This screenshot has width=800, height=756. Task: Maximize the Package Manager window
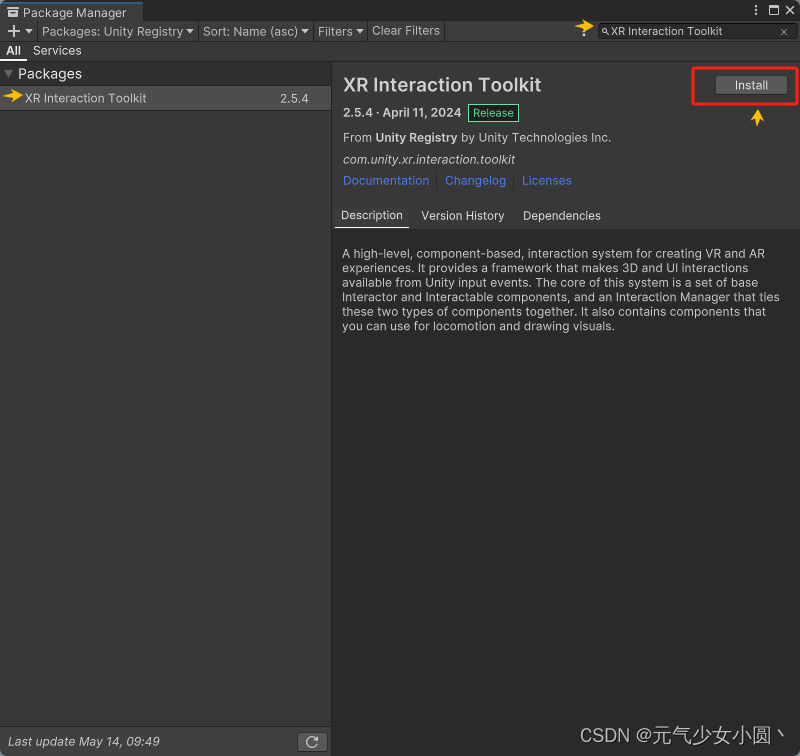click(x=773, y=10)
